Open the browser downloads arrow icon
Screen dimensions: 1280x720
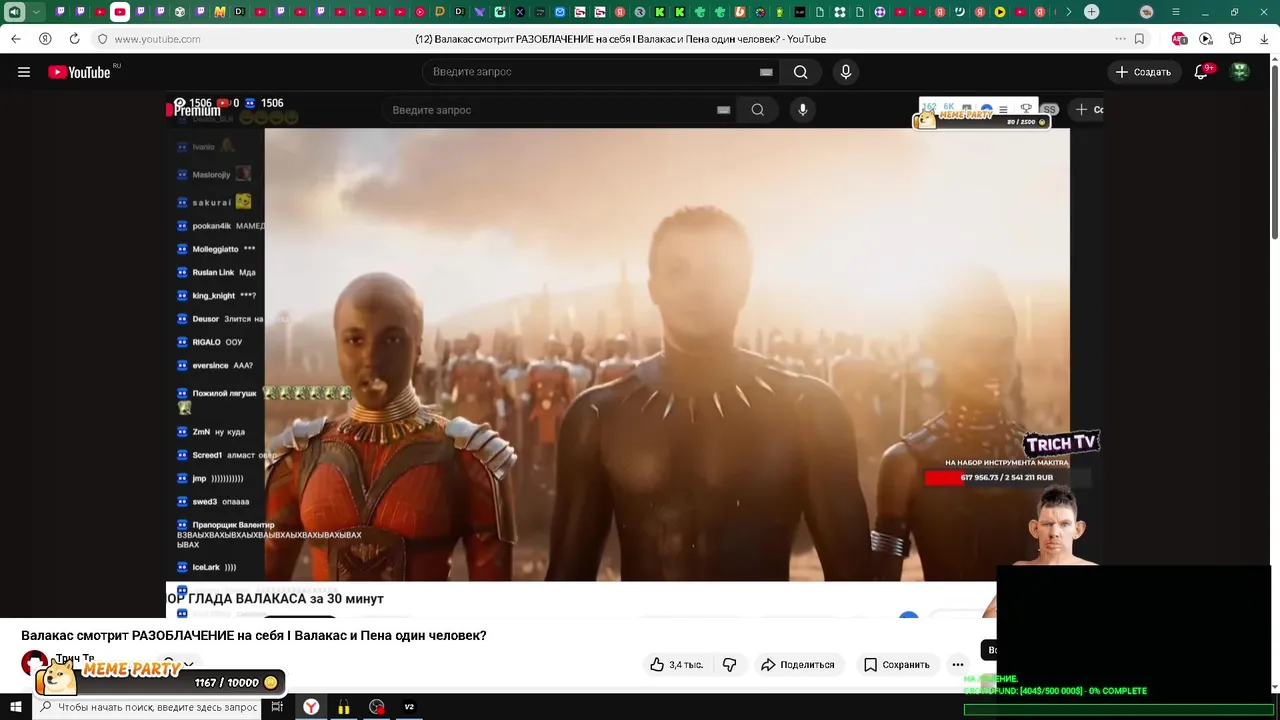pyautogui.click(x=1262, y=39)
